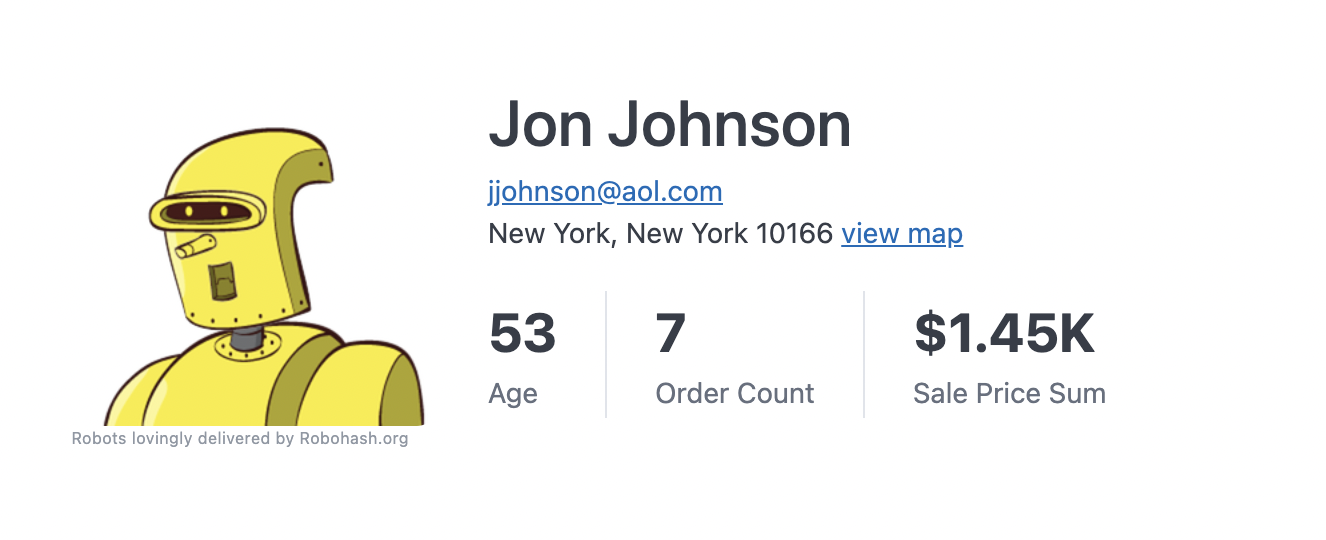
Task: Click the Order Count label
Action: [x=735, y=394]
